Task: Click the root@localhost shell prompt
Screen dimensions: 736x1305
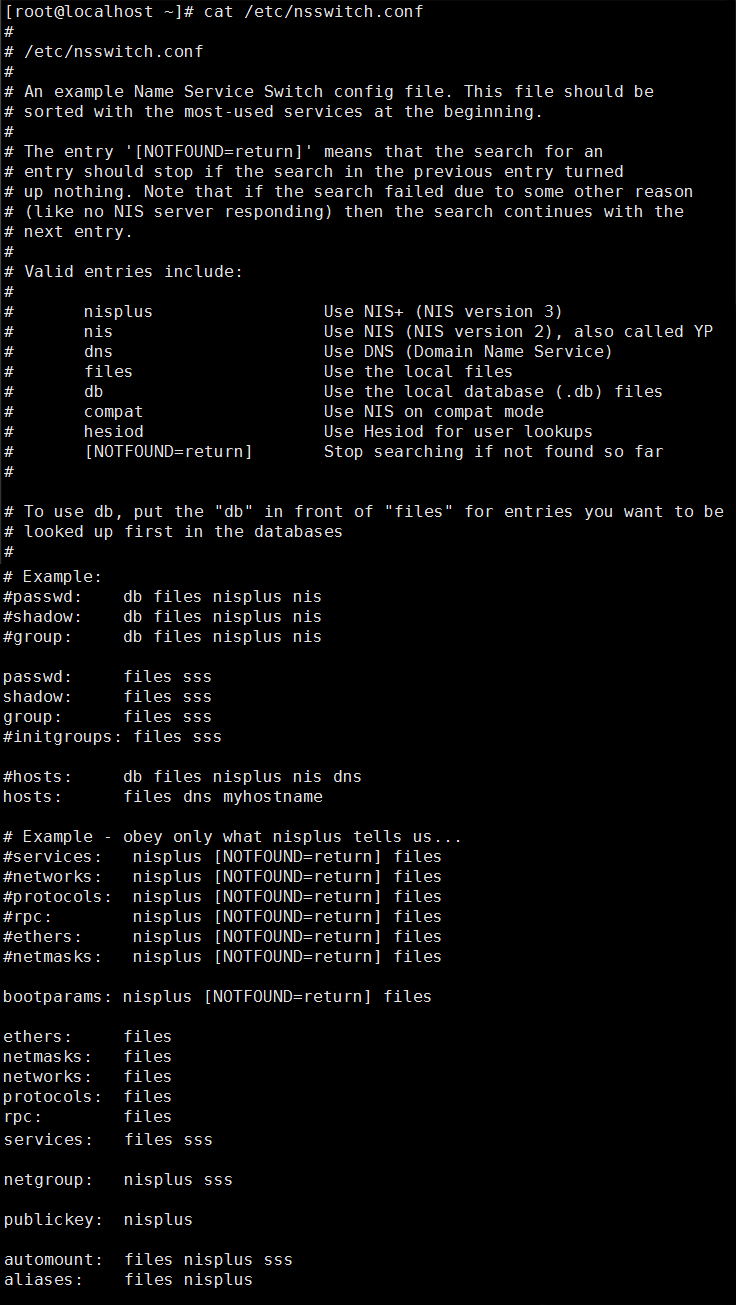Action: pyautogui.click(x=98, y=12)
